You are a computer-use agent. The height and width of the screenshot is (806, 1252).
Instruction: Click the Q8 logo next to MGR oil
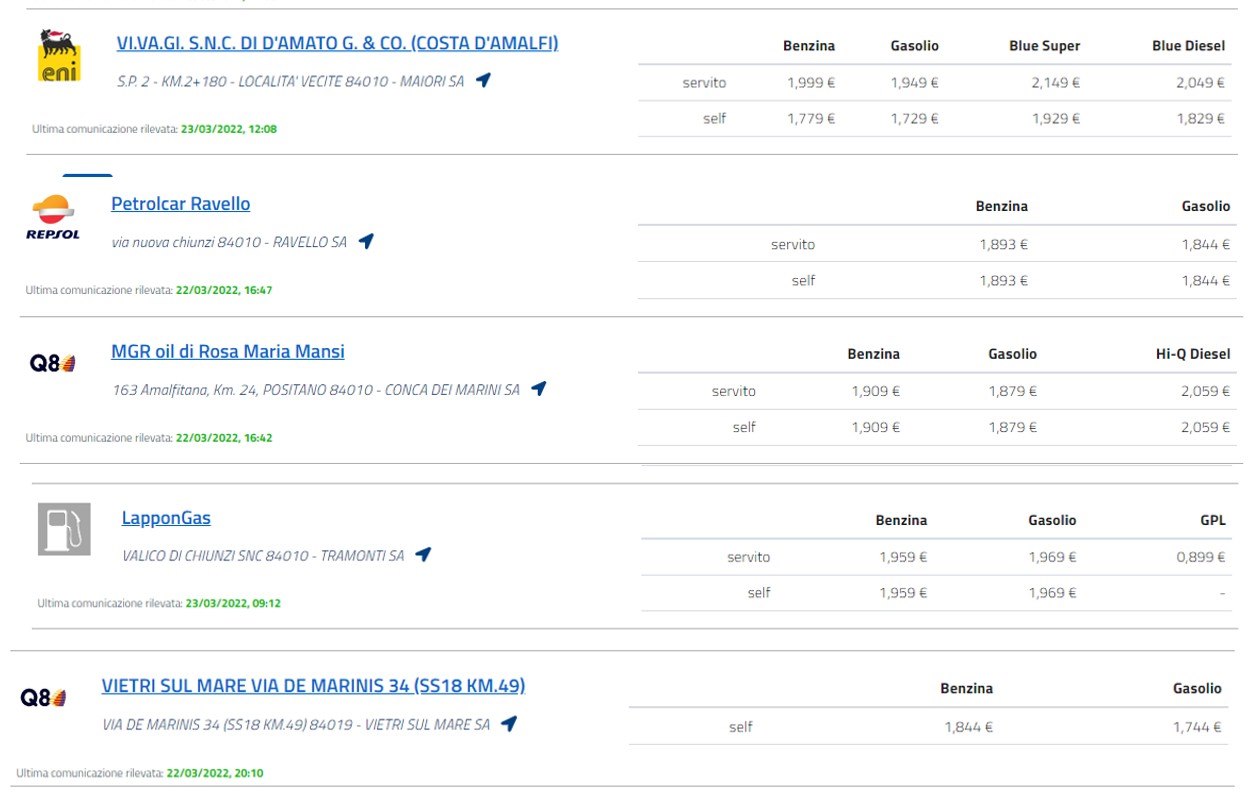[x=53, y=364]
